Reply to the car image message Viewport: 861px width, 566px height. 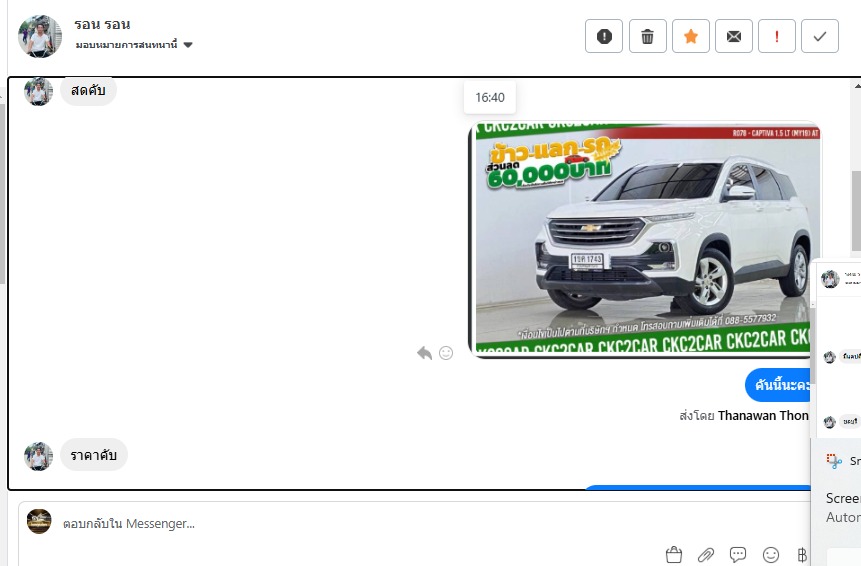424,353
